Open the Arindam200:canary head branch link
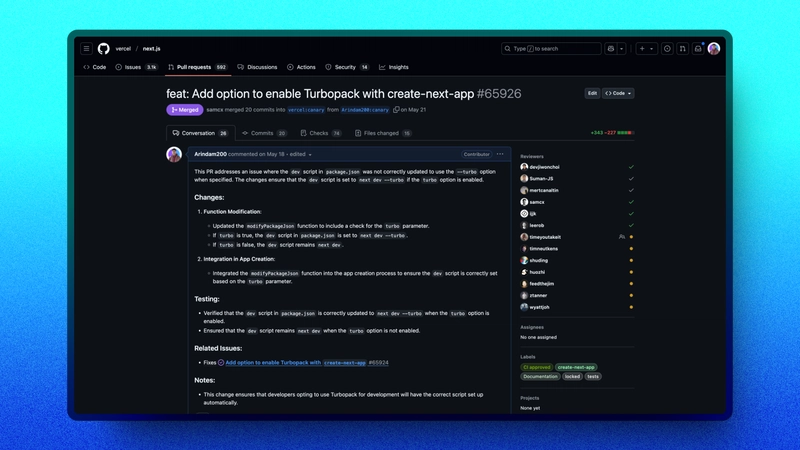800x450 pixels. pos(365,110)
